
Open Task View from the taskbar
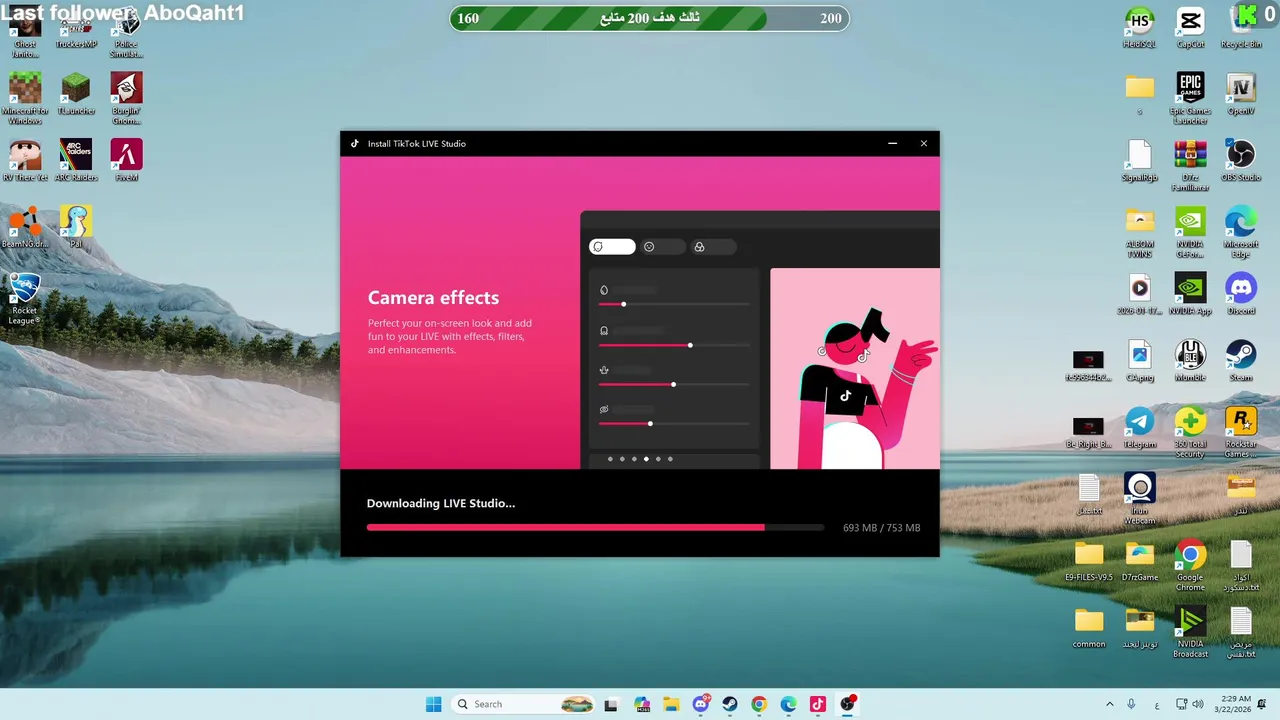tap(611, 704)
